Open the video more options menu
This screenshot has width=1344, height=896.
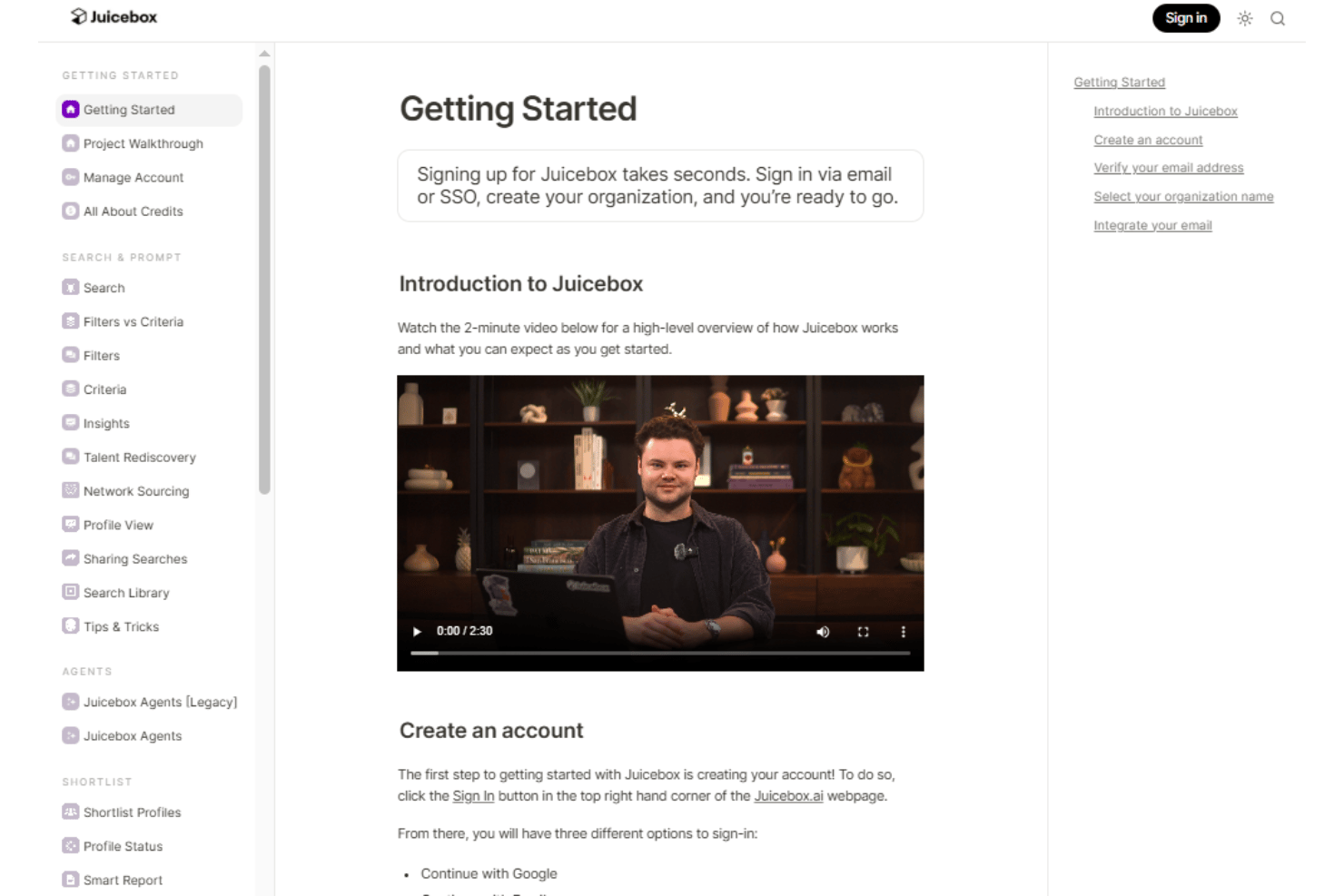pyautogui.click(x=903, y=632)
